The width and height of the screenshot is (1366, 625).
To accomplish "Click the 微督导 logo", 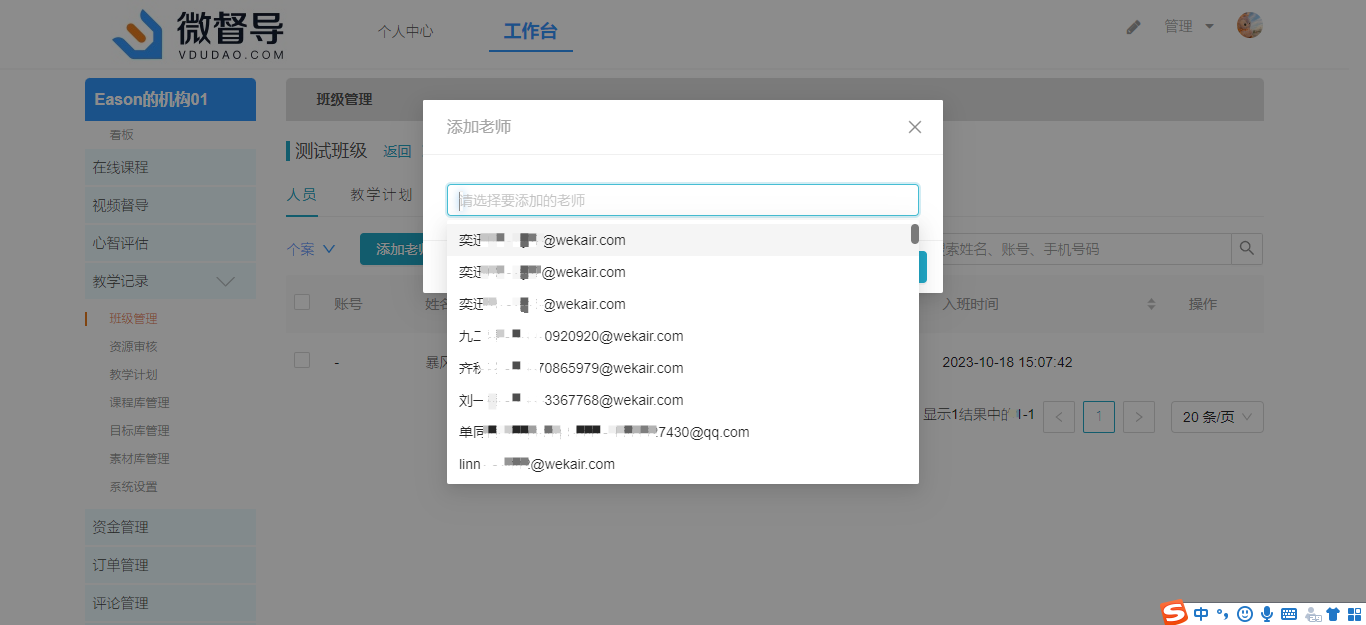I will tap(198, 33).
